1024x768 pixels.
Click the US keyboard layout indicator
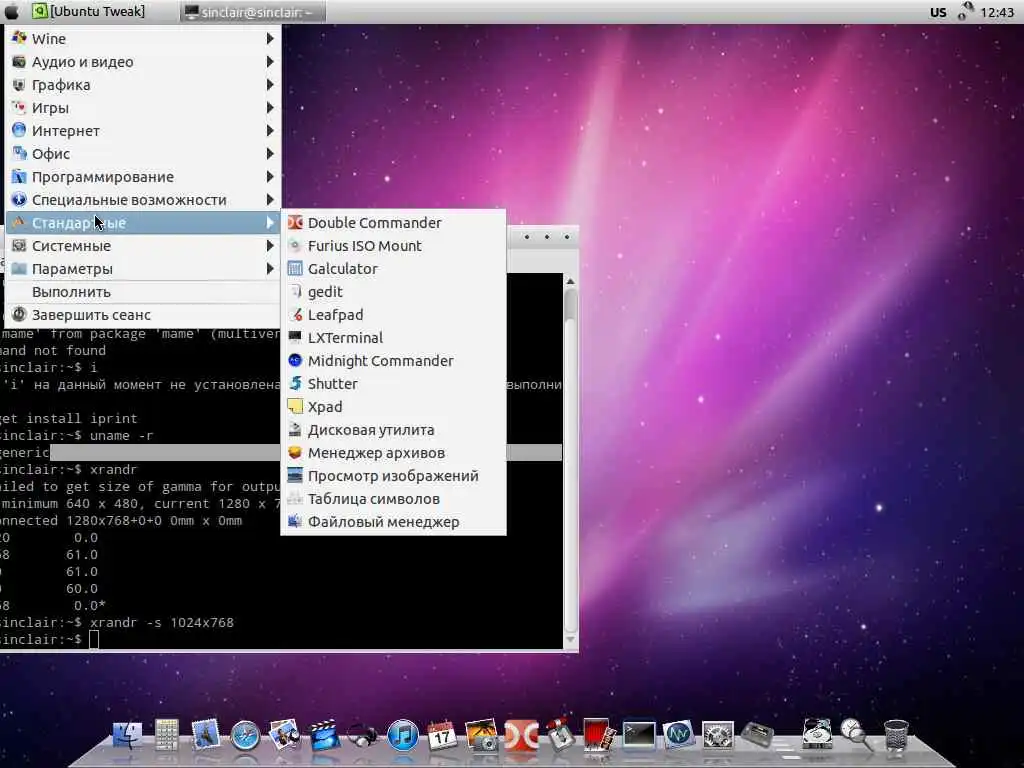click(938, 12)
